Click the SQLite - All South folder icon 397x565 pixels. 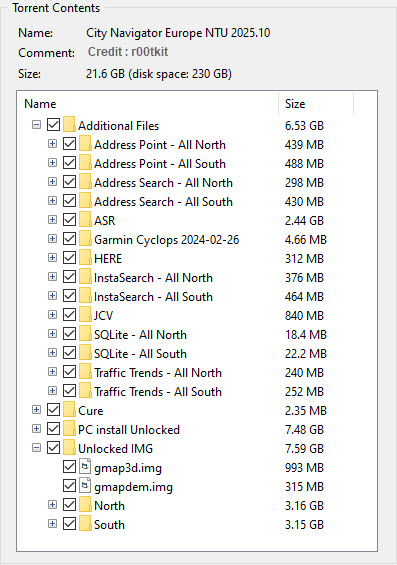[x=85, y=353]
